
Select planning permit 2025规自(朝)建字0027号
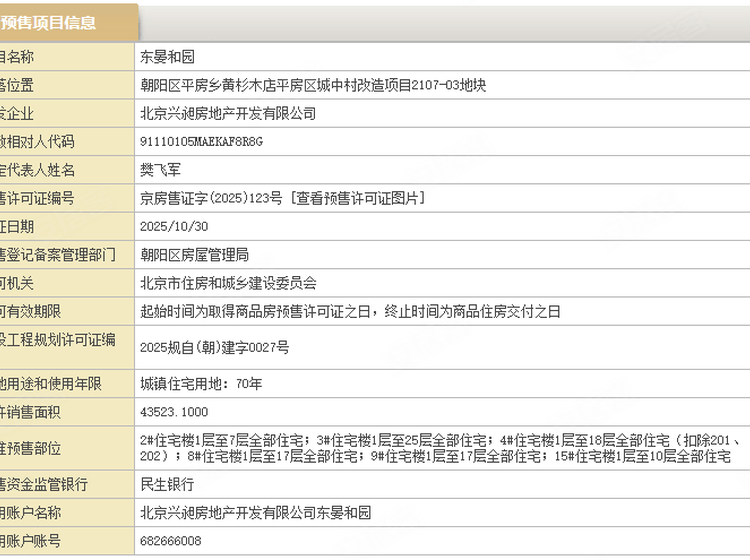(x=215, y=347)
